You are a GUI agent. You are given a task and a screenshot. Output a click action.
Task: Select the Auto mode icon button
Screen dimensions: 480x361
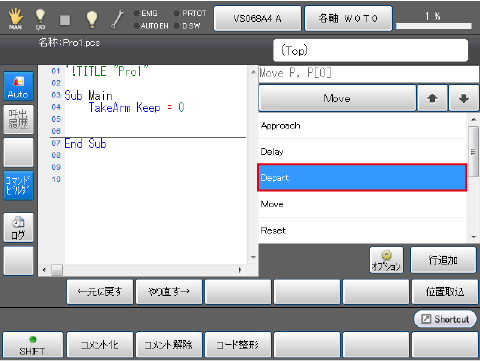(x=18, y=86)
